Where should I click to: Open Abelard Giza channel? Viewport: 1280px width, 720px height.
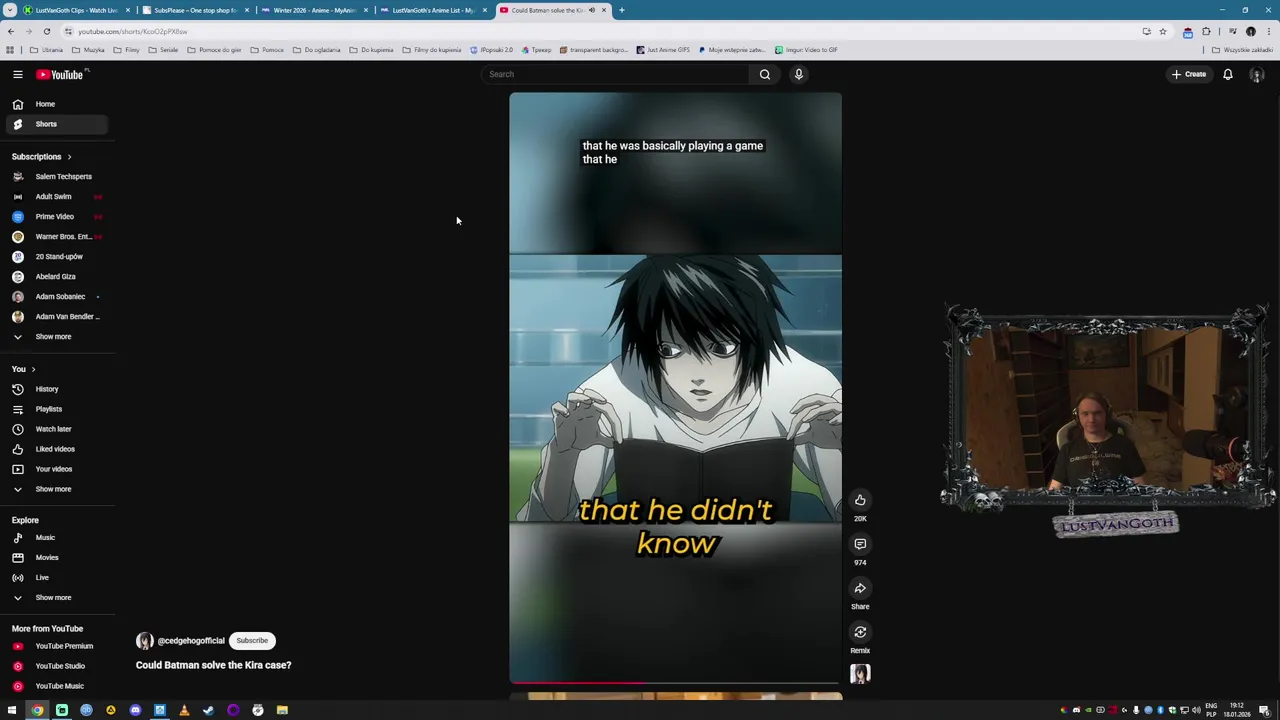pyautogui.click(x=56, y=277)
